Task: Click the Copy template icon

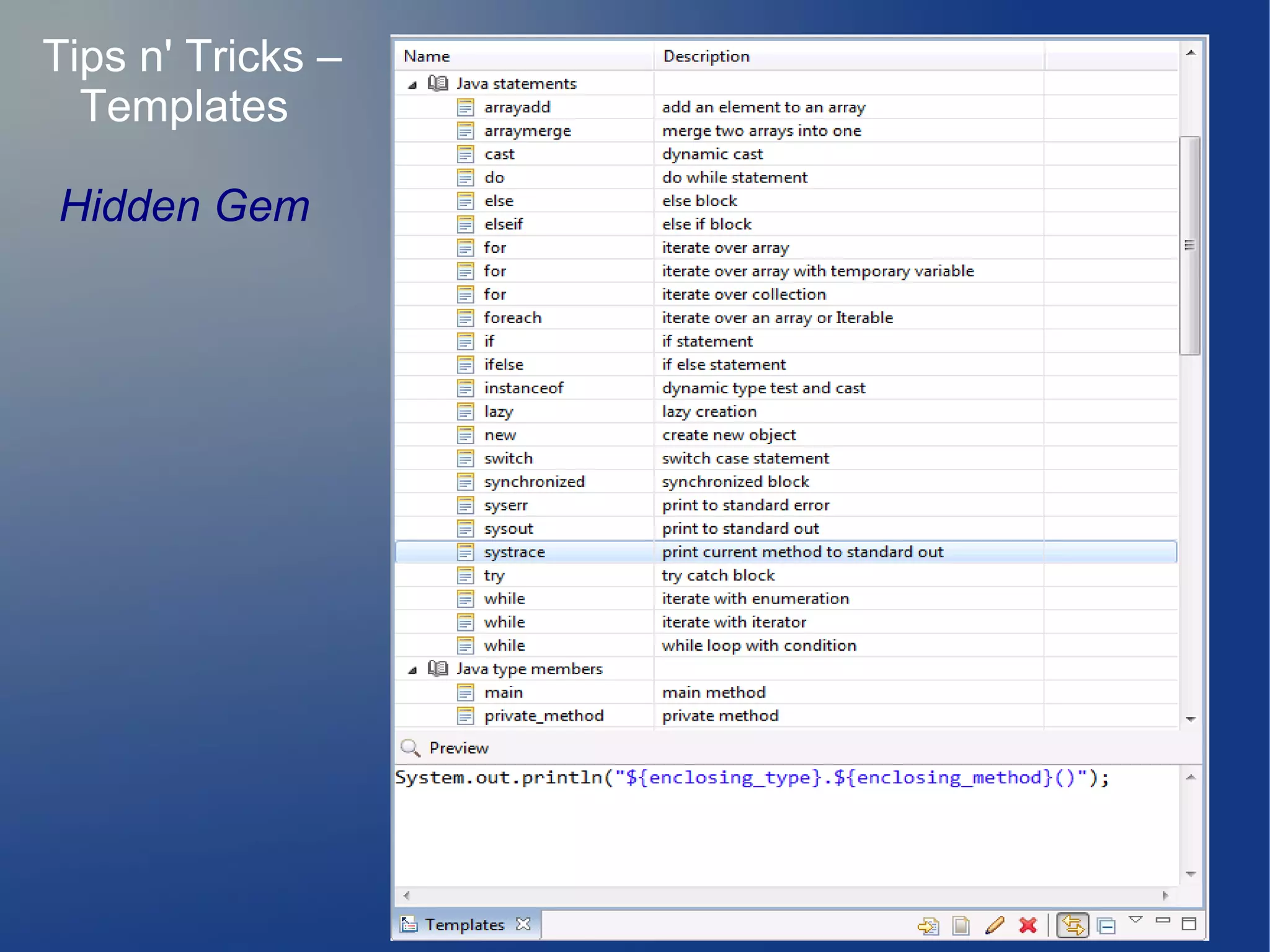Action: point(961,925)
